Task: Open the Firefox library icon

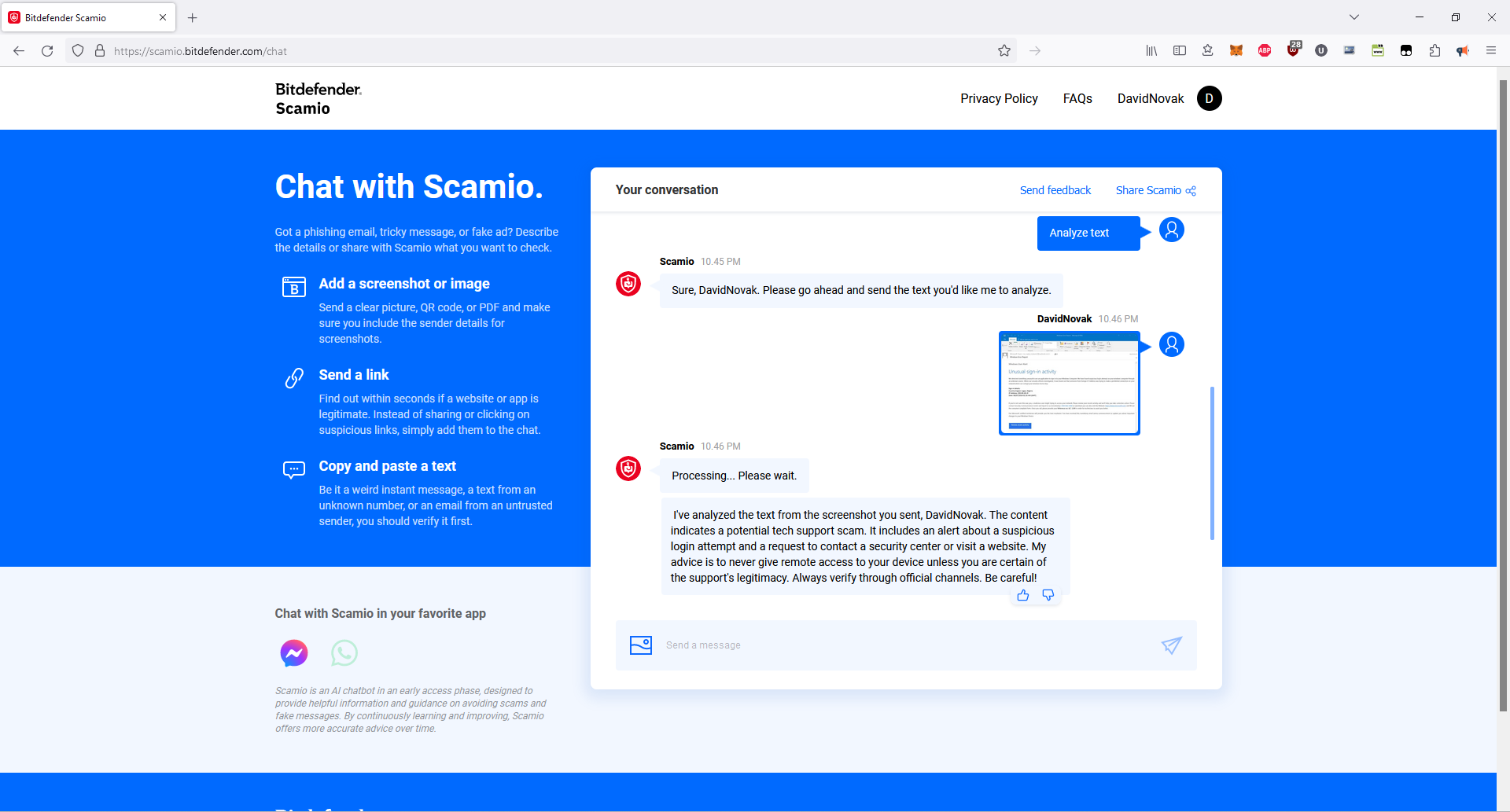Action: 1151,51
